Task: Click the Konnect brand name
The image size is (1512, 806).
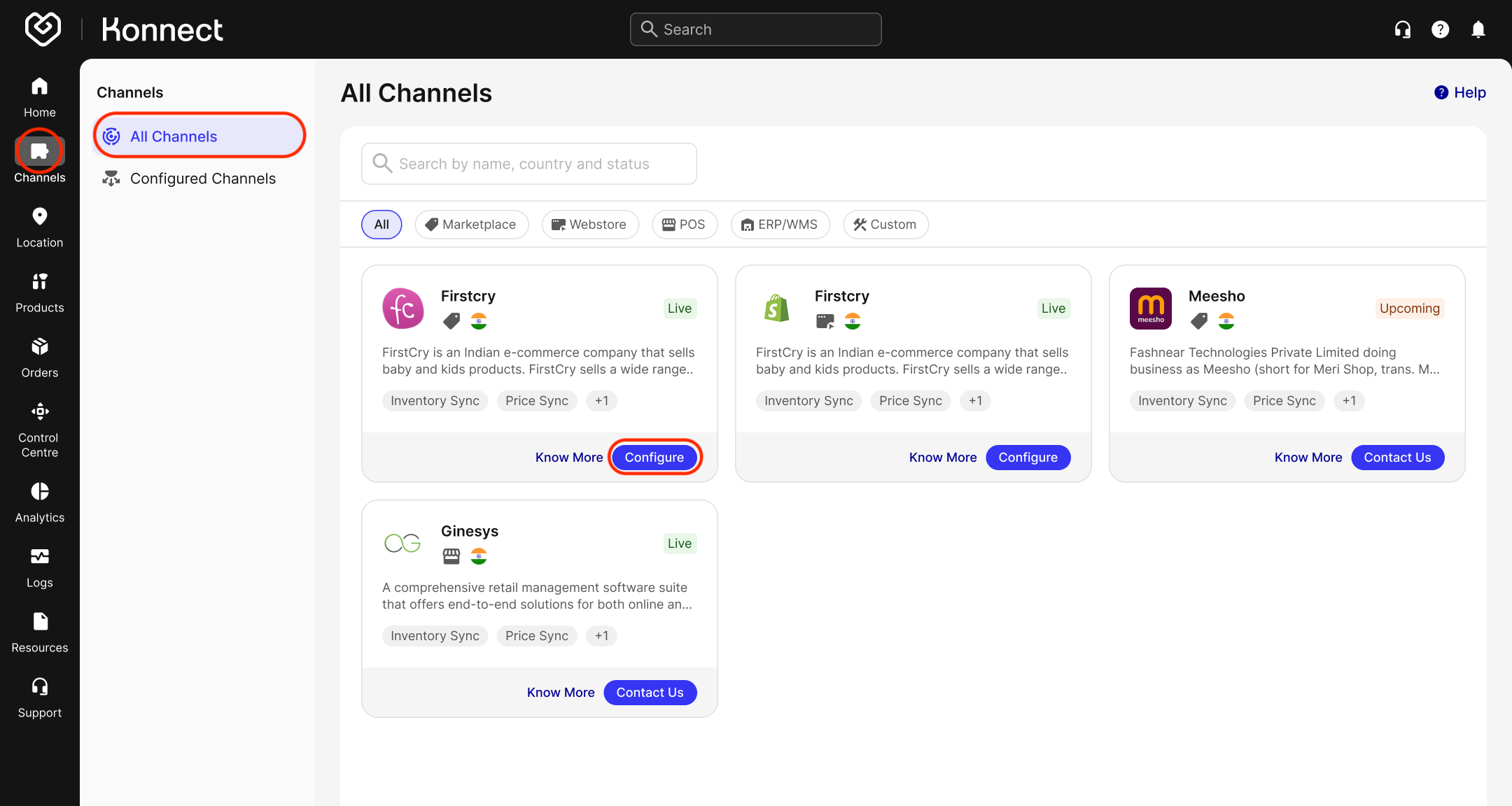Action: [x=162, y=30]
